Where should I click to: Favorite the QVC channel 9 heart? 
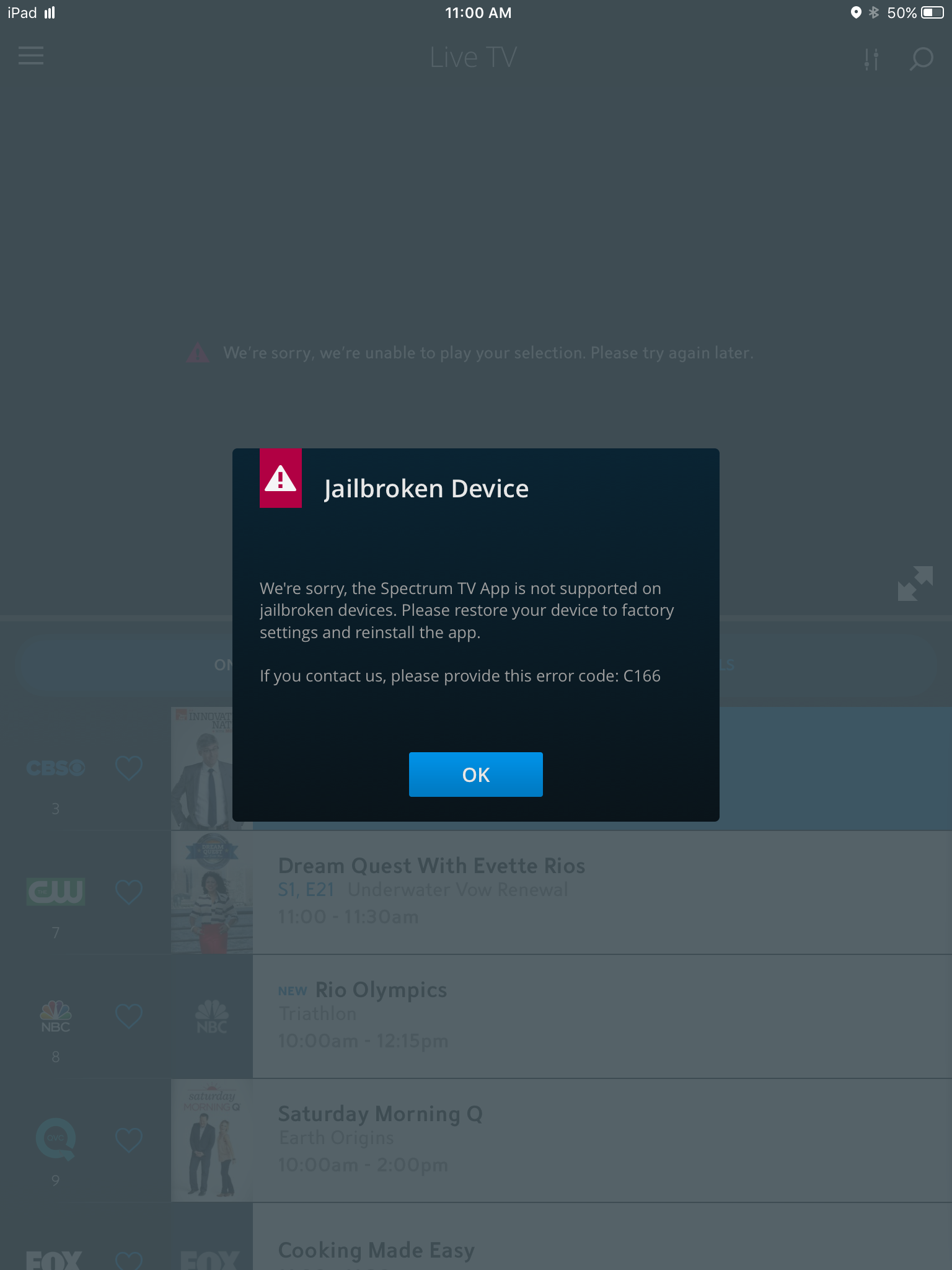(x=129, y=1140)
